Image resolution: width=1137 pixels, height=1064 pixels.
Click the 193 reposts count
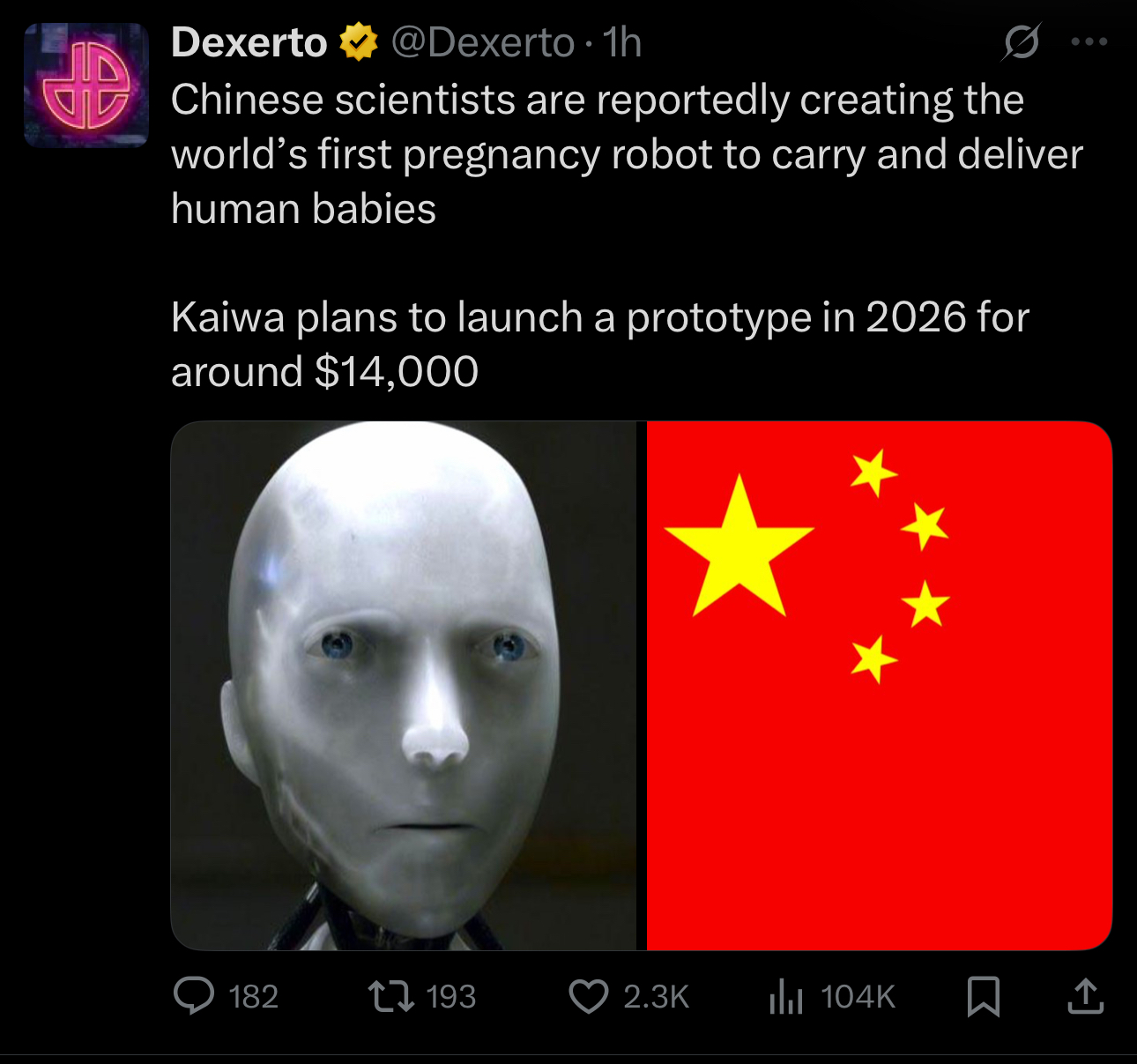coord(450,997)
